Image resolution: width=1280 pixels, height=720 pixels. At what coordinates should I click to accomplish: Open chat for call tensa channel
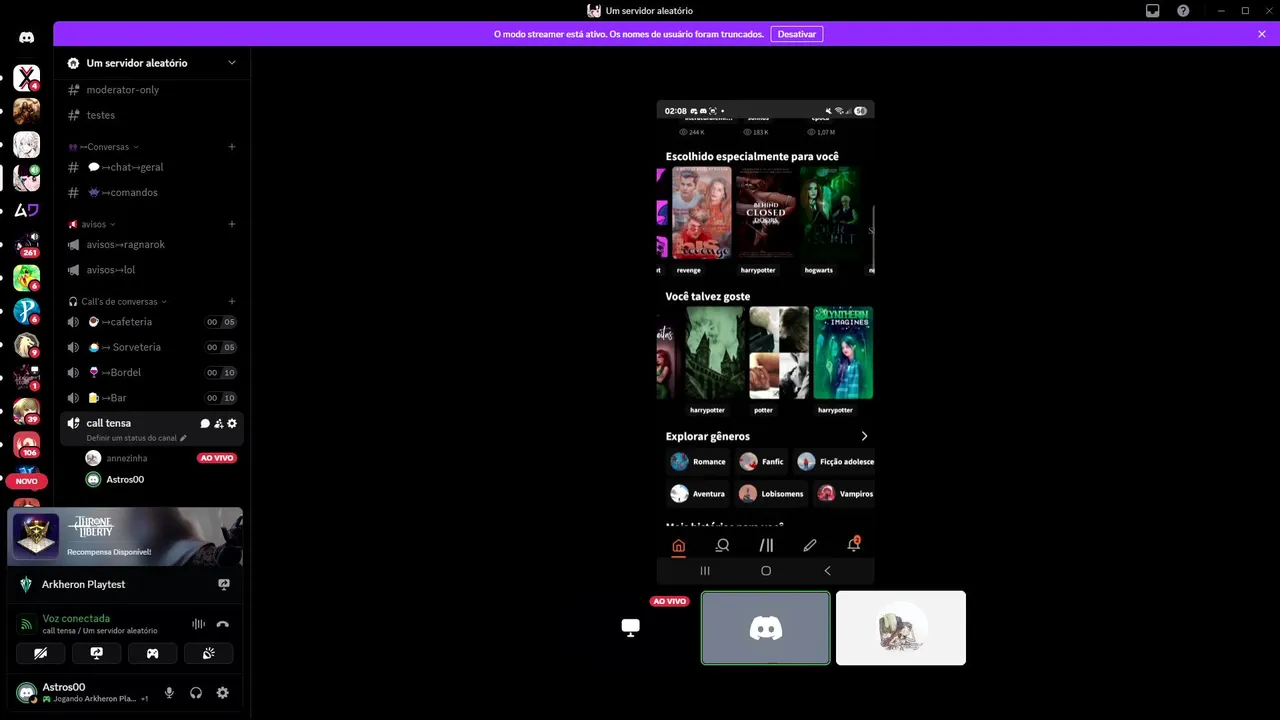coord(205,423)
